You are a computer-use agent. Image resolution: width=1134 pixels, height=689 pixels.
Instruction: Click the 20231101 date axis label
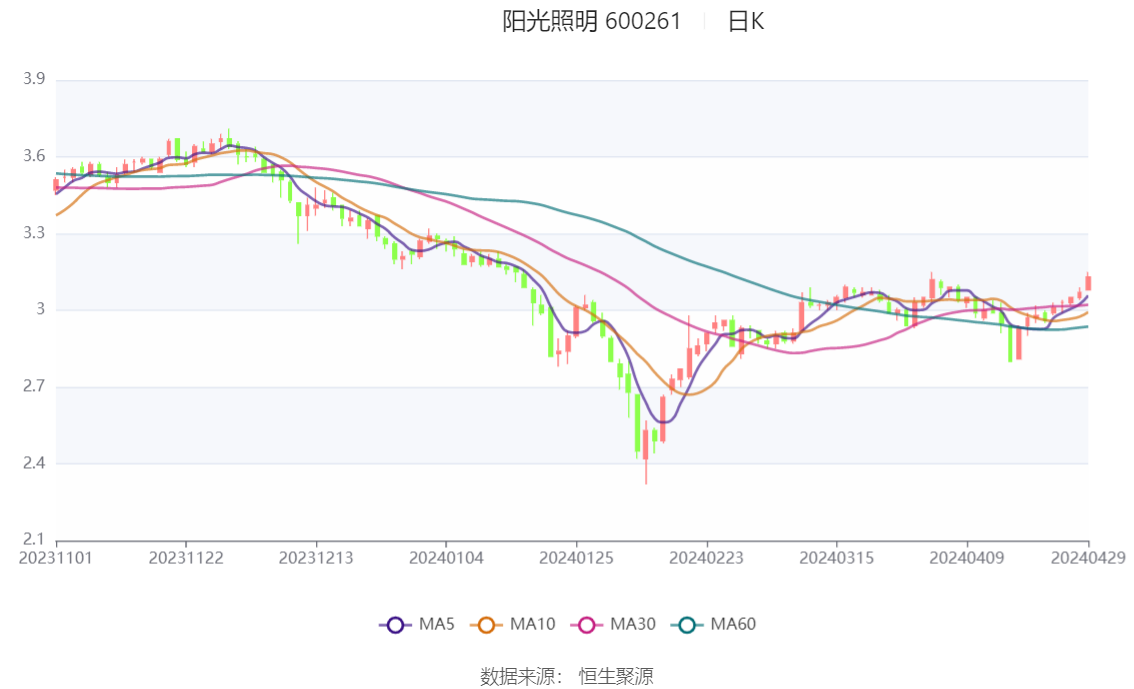(56, 558)
